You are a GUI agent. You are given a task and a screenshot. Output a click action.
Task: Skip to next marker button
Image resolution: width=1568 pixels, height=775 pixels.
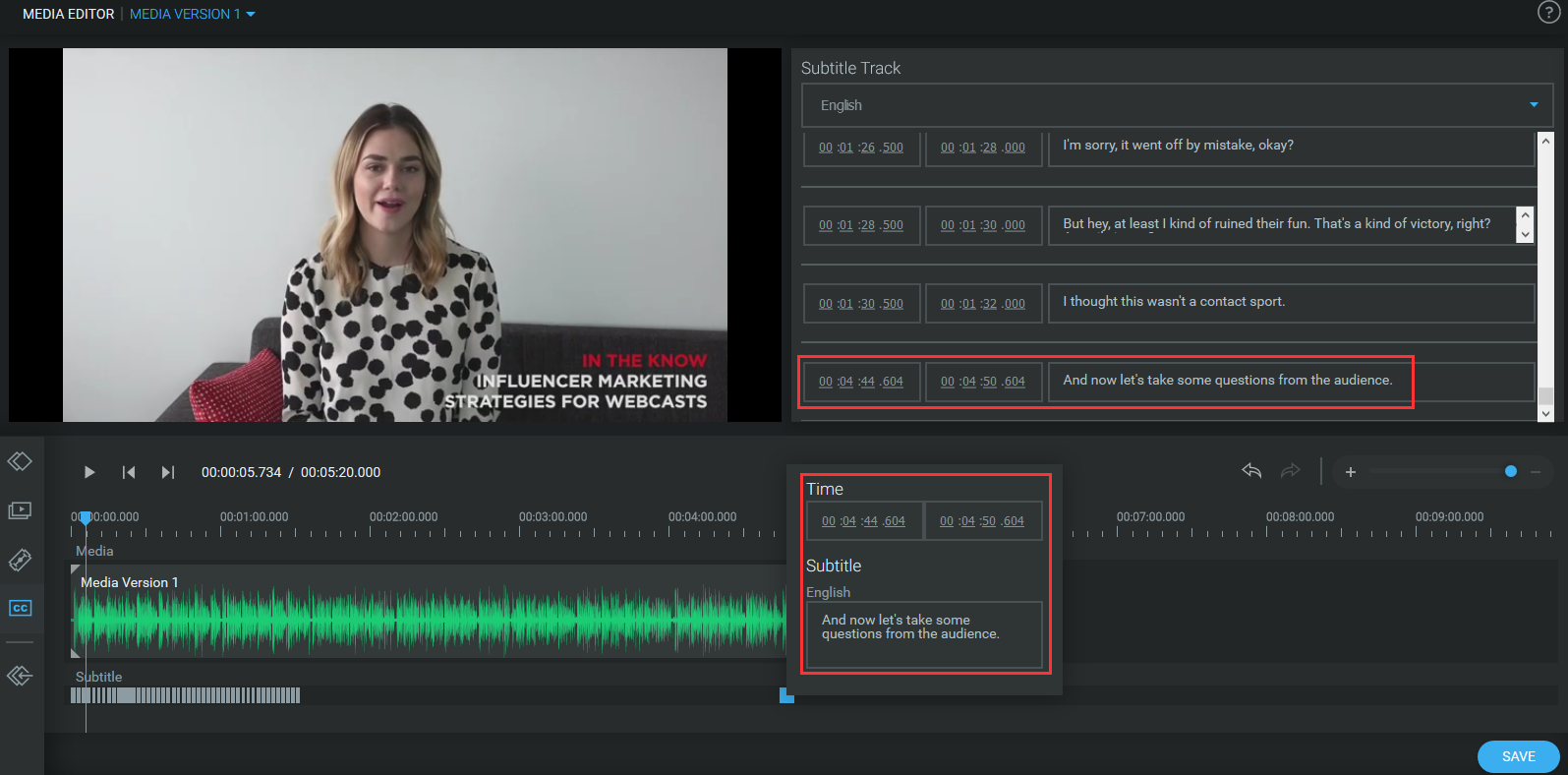(168, 472)
